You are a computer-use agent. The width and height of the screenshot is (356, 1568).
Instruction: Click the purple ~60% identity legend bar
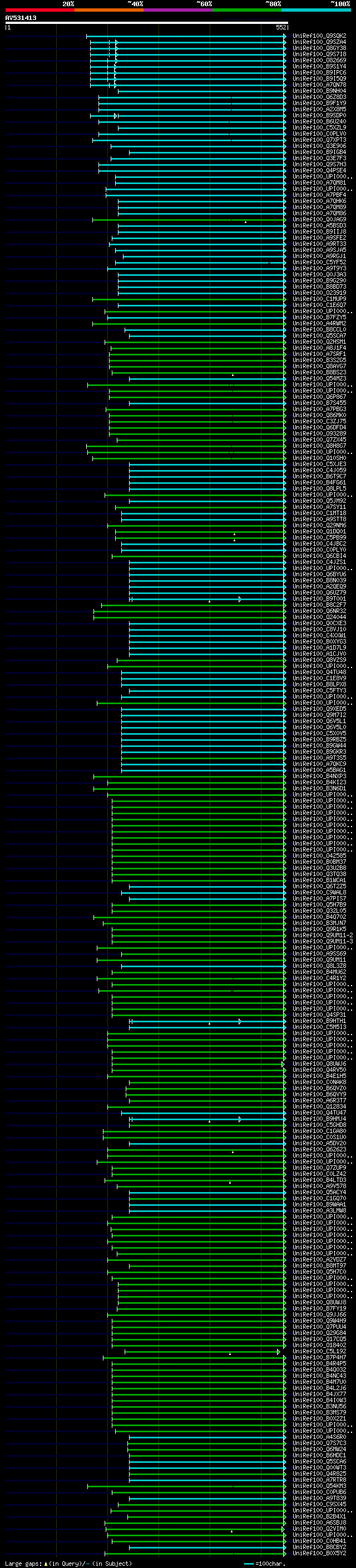(x=179, y=10)
